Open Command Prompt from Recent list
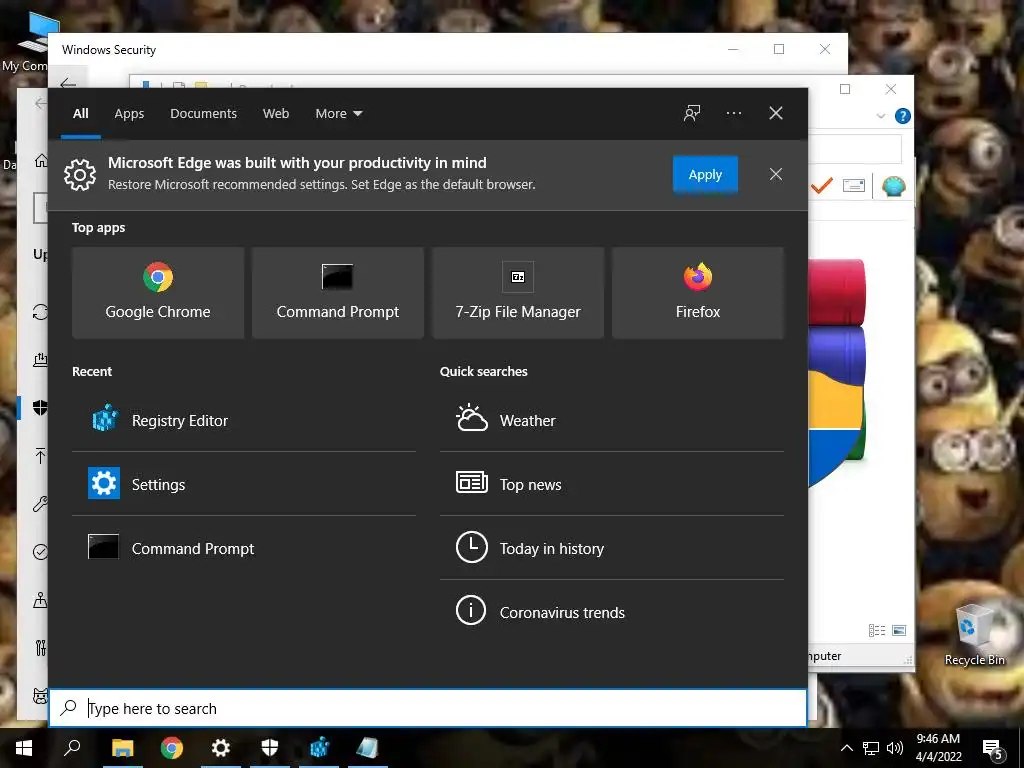The height and width of the screenshot is (768, 1024). tap(244, 548)
